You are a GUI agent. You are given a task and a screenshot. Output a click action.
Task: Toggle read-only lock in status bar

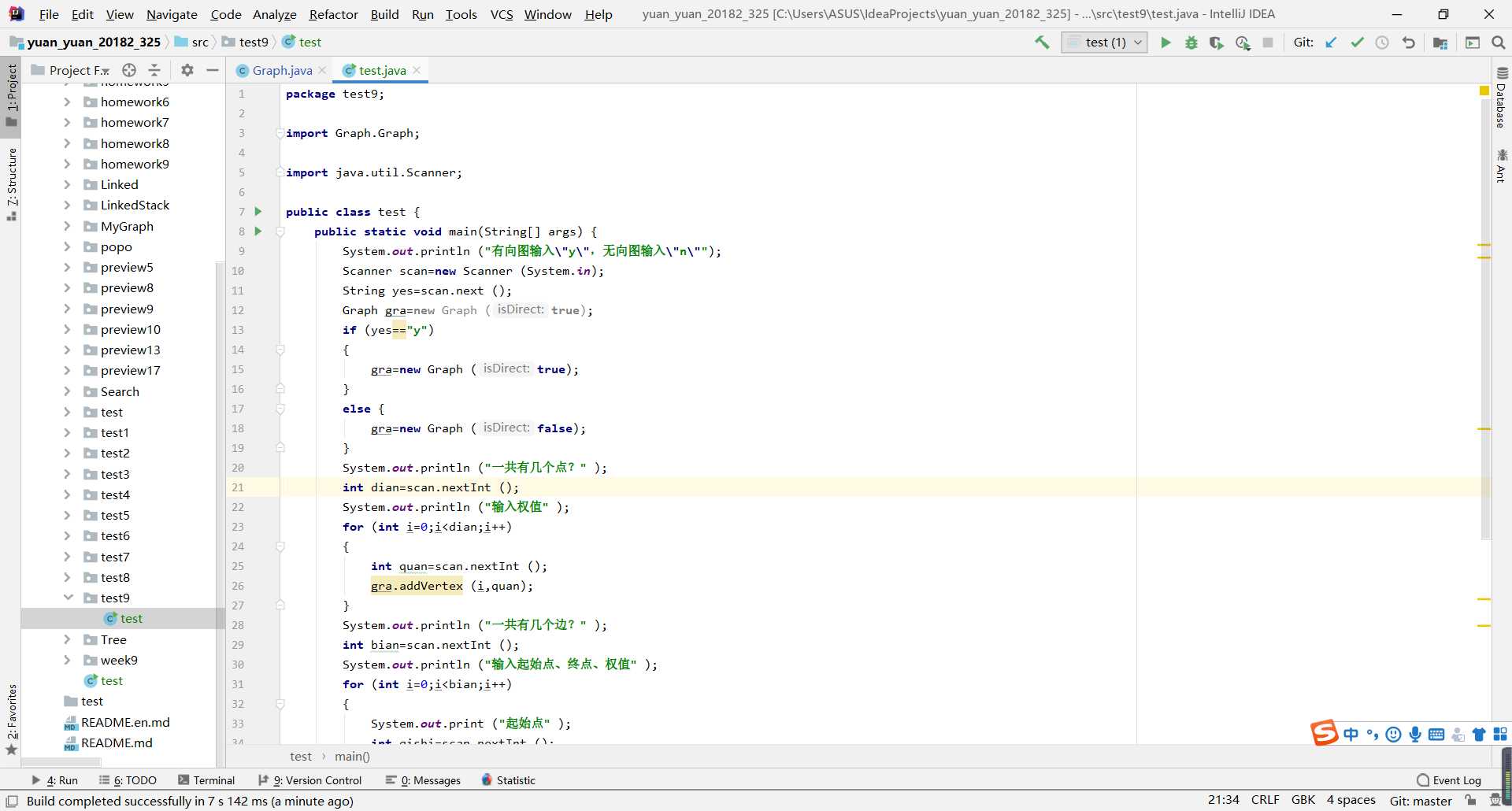pos(1470,800)
